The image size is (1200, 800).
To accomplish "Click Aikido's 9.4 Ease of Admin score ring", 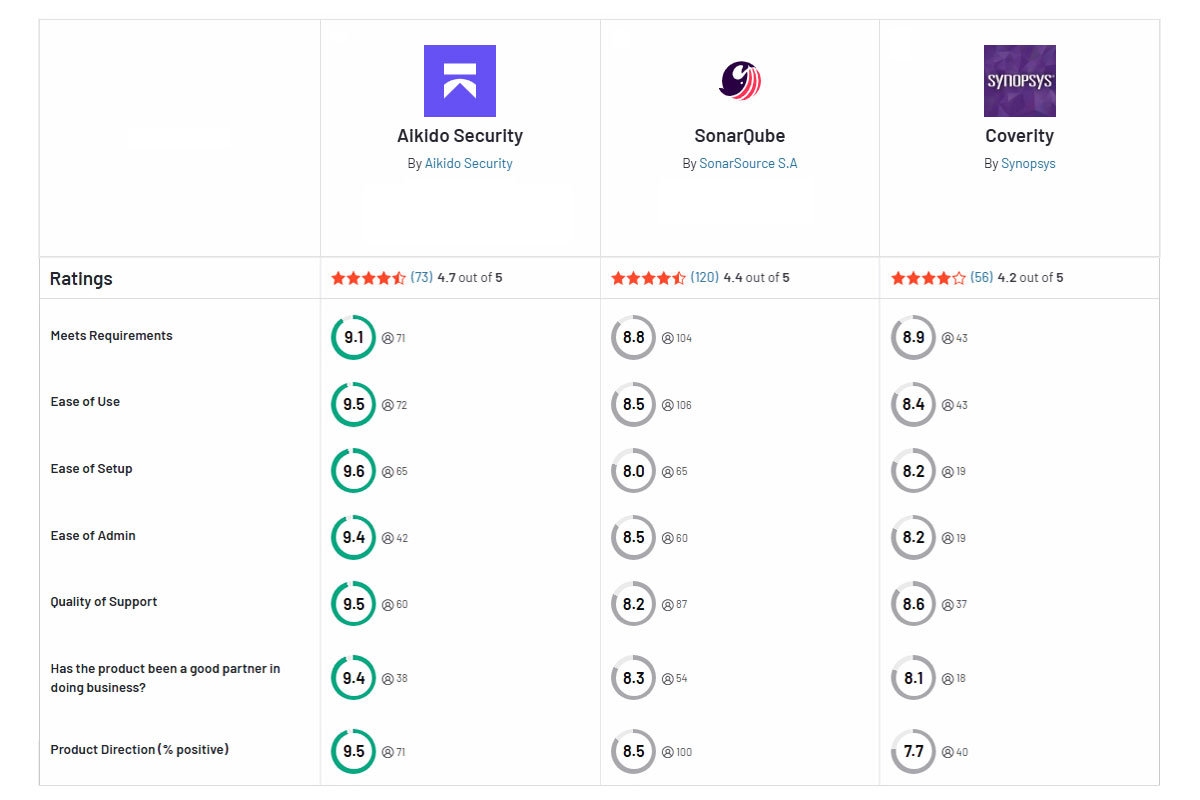I will point(354,538).
